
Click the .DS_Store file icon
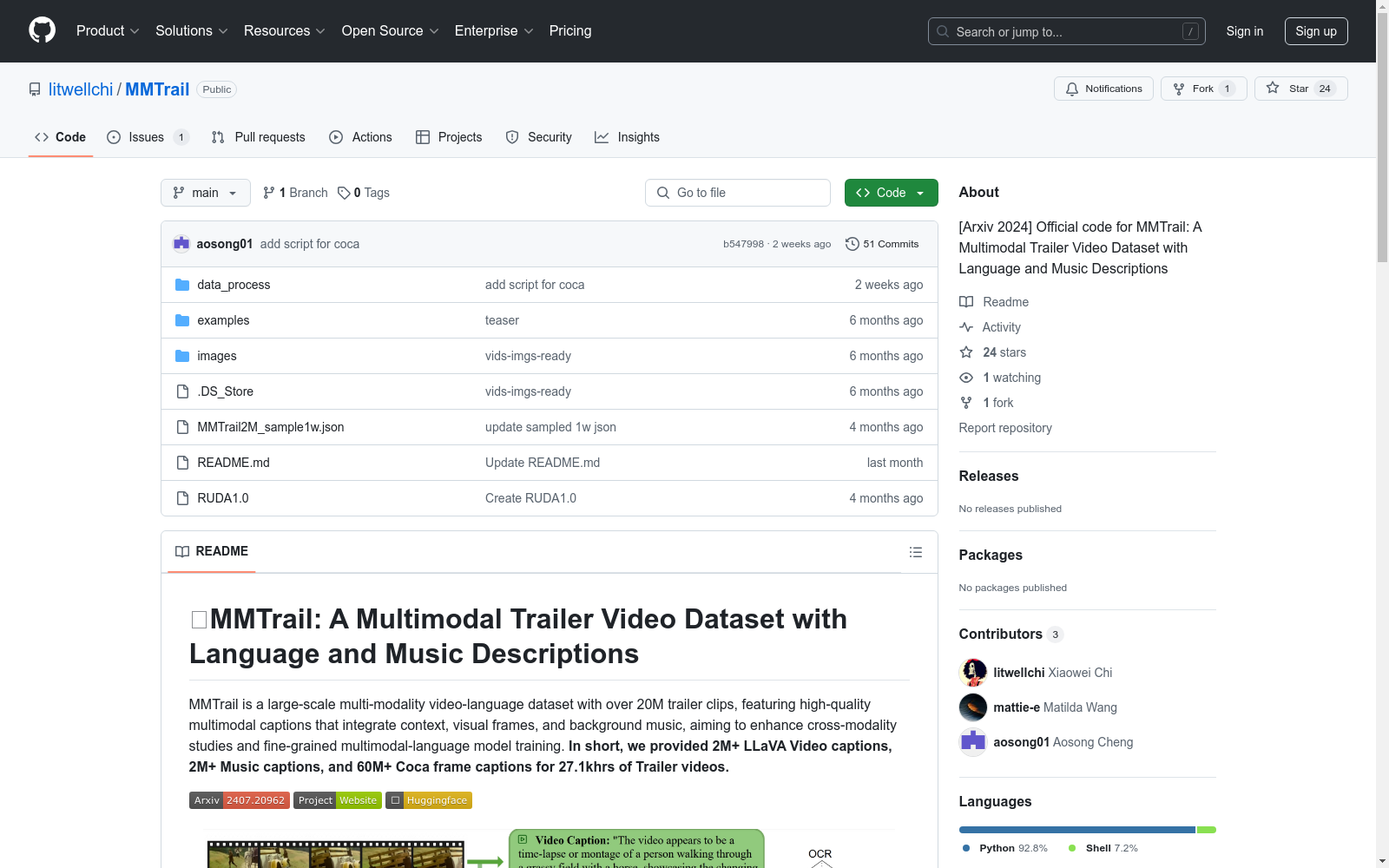click(x=182, y=391)
